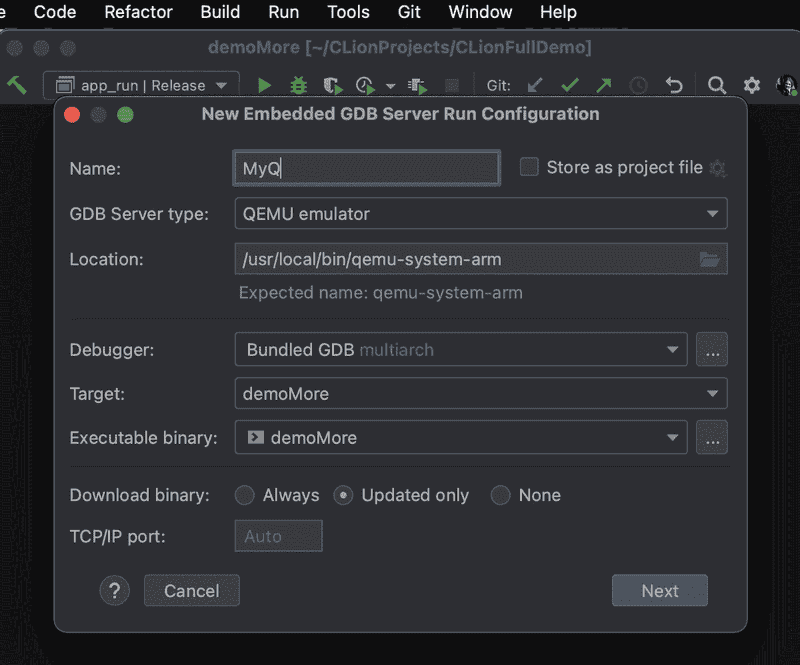Viewport: 800px width, 665px height.
Task: Open the Window menu
Action: (x=480, y=12)
